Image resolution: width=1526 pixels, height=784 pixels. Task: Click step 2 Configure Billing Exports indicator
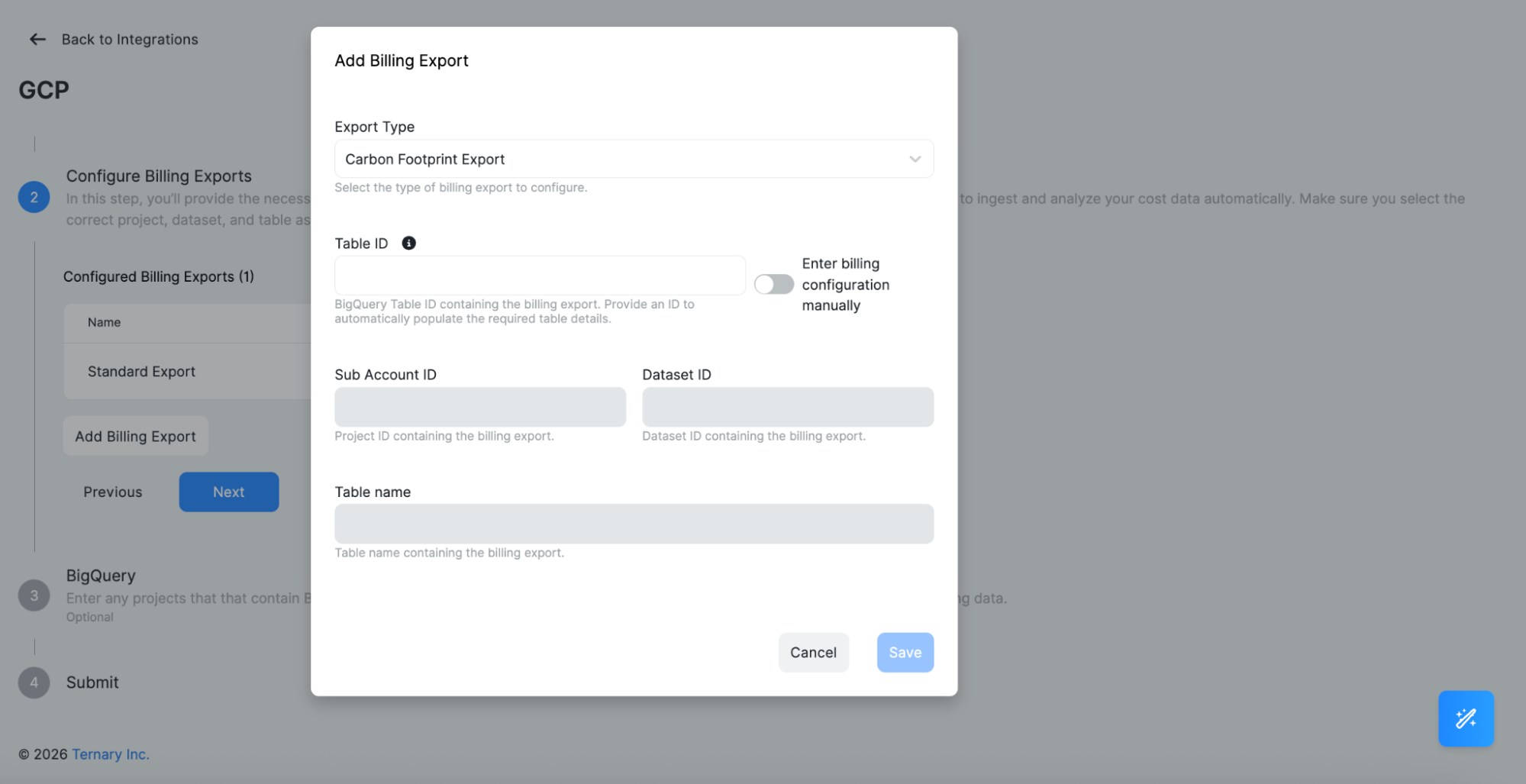tap(34, 196)
